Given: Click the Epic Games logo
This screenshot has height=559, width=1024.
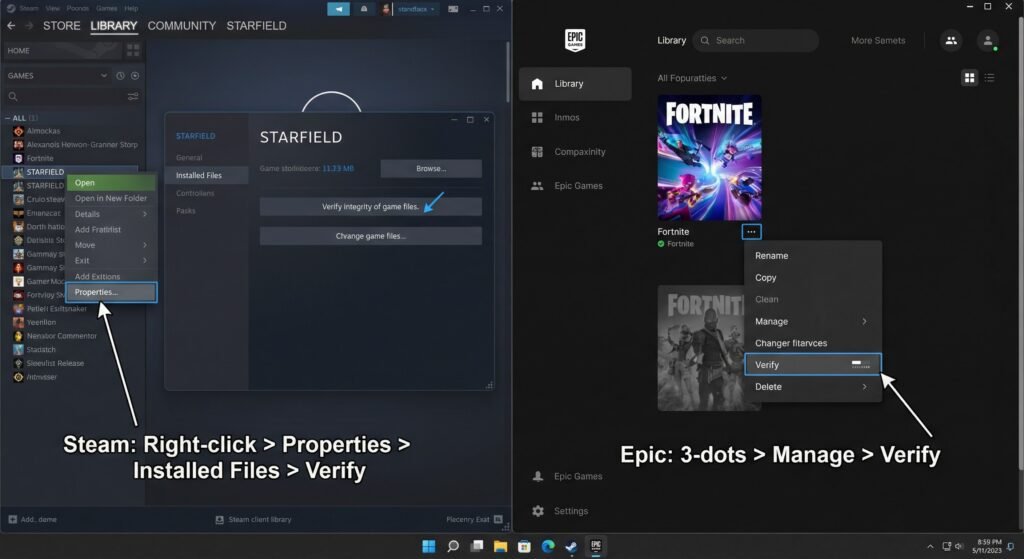Looking at the screenshot, I should point(574,40).
